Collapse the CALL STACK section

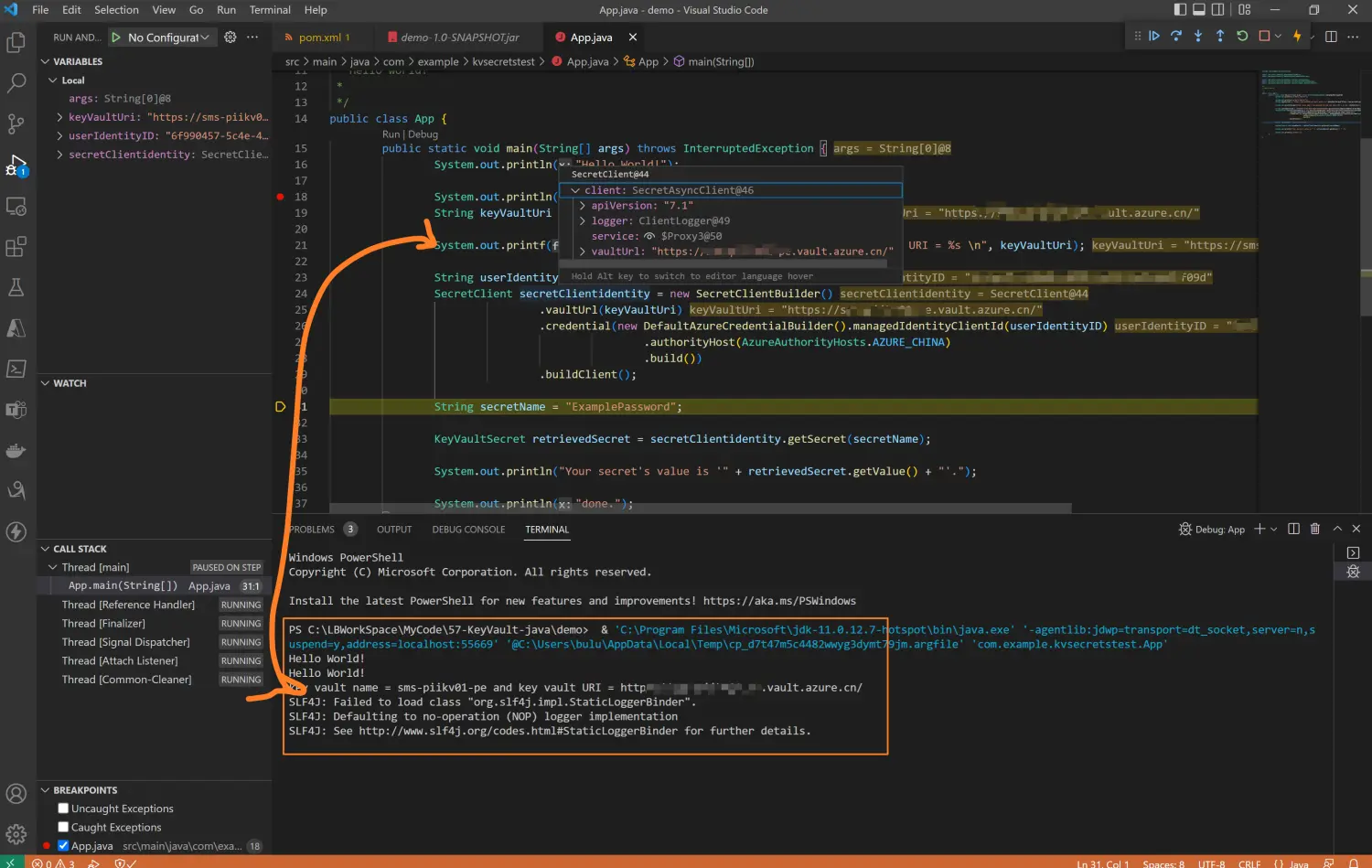pos(46,549)
